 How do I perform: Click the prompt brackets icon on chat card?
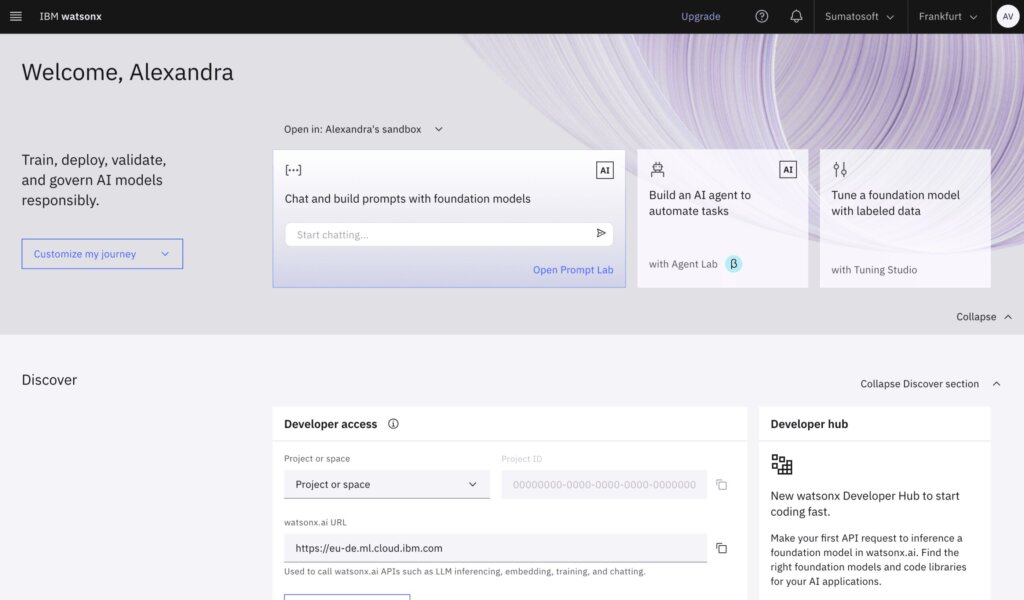[x=293, y=170]
